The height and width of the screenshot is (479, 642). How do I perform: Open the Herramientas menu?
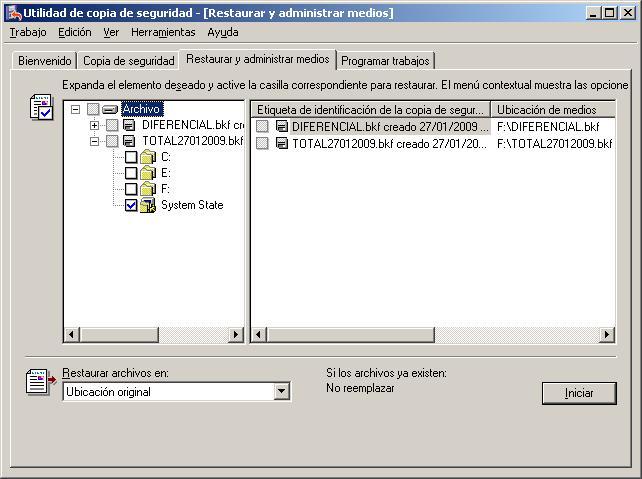(x=163, y=32)
